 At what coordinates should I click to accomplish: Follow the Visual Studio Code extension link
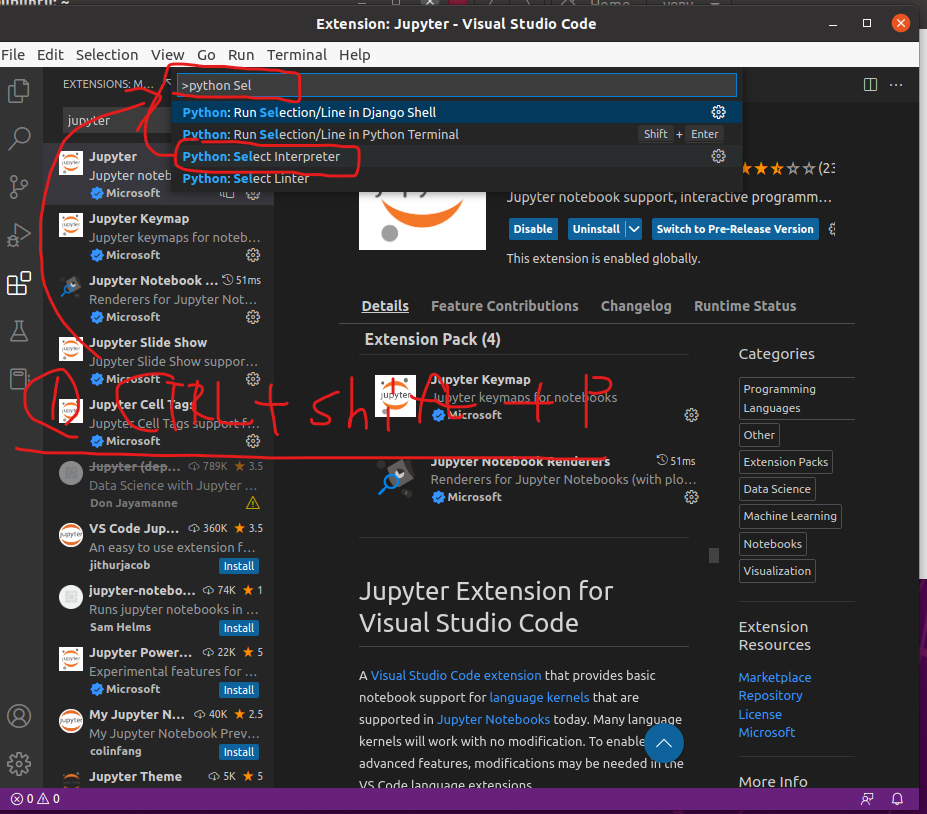[x=456, y=676]
